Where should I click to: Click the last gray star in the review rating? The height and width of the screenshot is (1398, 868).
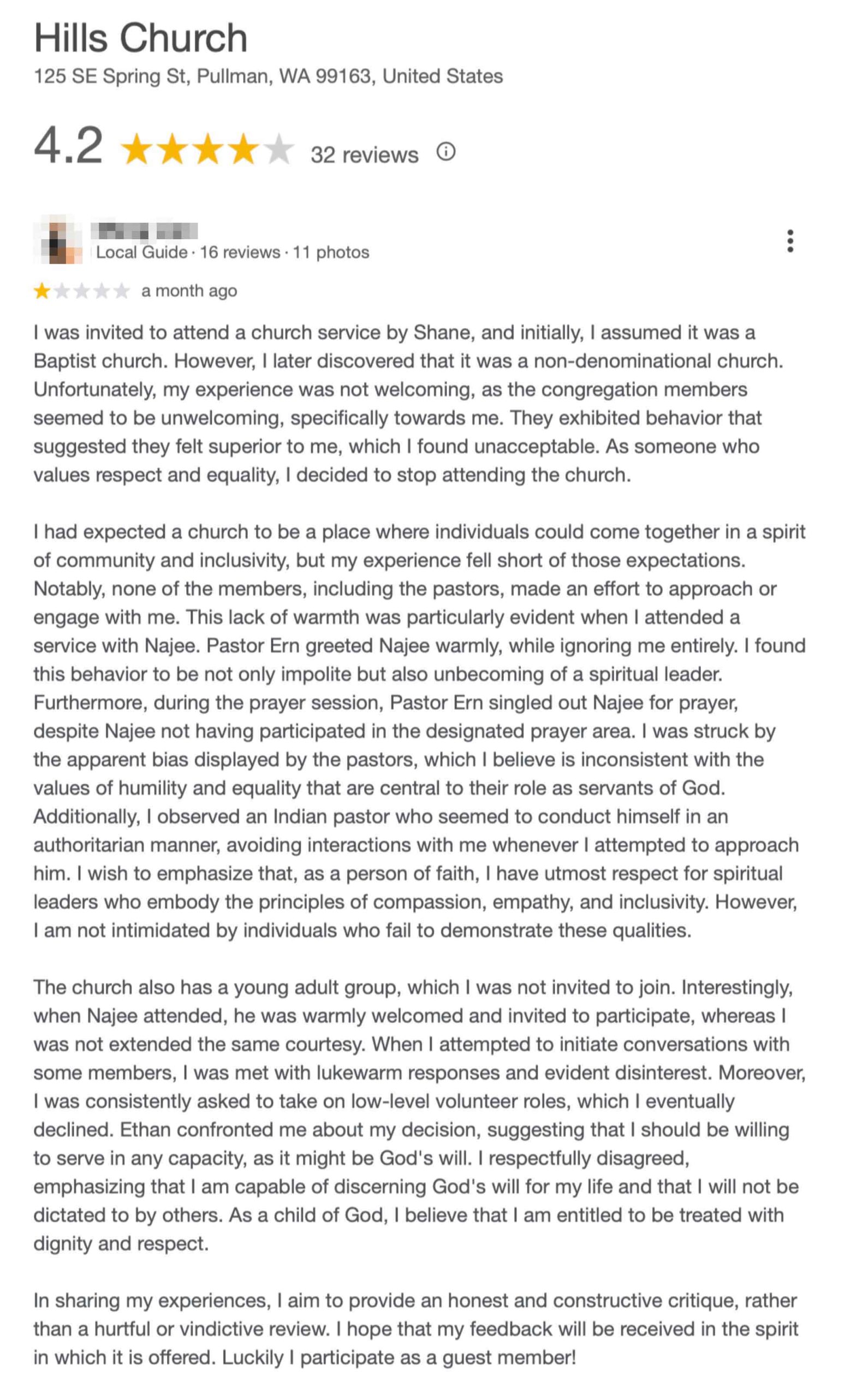(121, 291)
